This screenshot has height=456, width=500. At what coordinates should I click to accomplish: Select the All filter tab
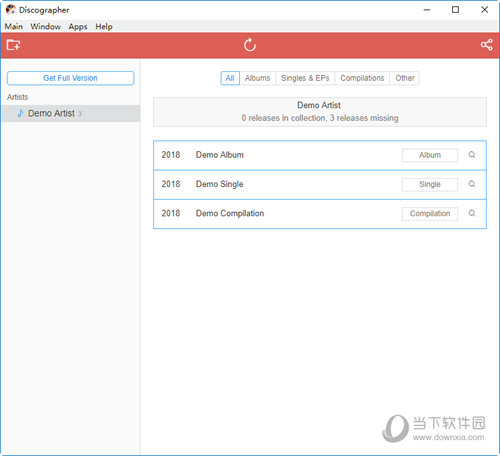click(x=230, y=78)
